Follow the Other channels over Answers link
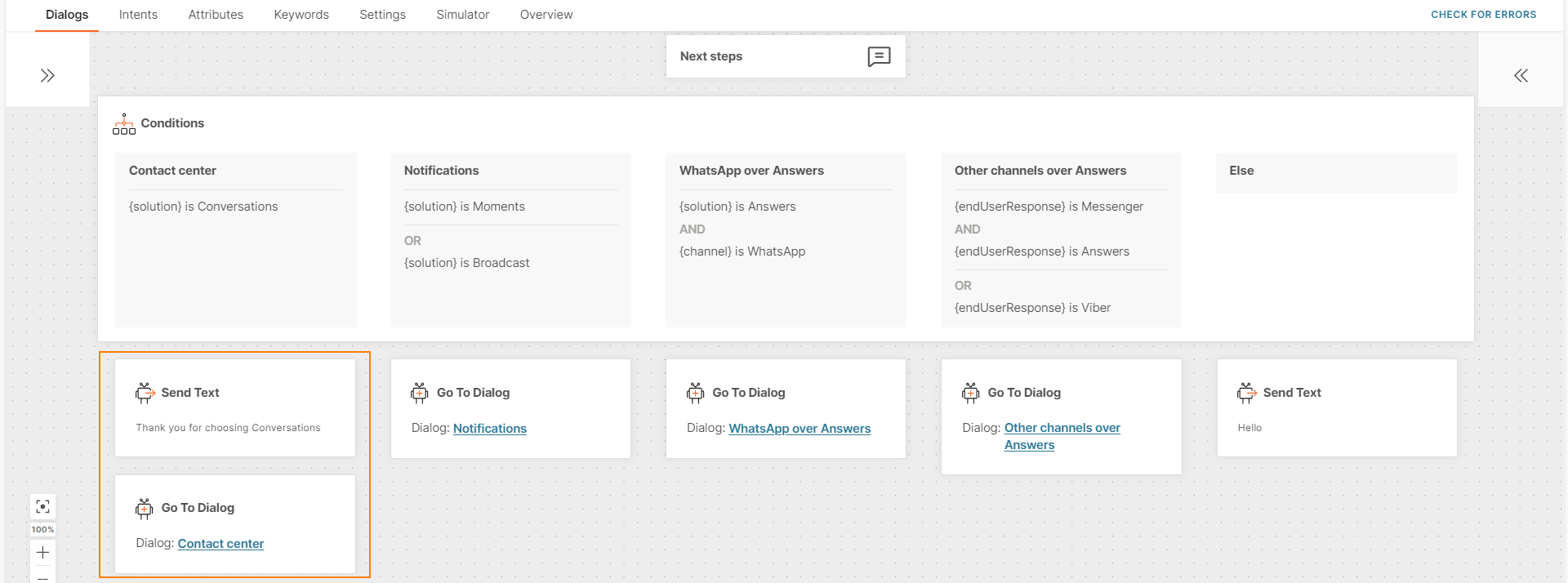 [x=1062, y=436]
